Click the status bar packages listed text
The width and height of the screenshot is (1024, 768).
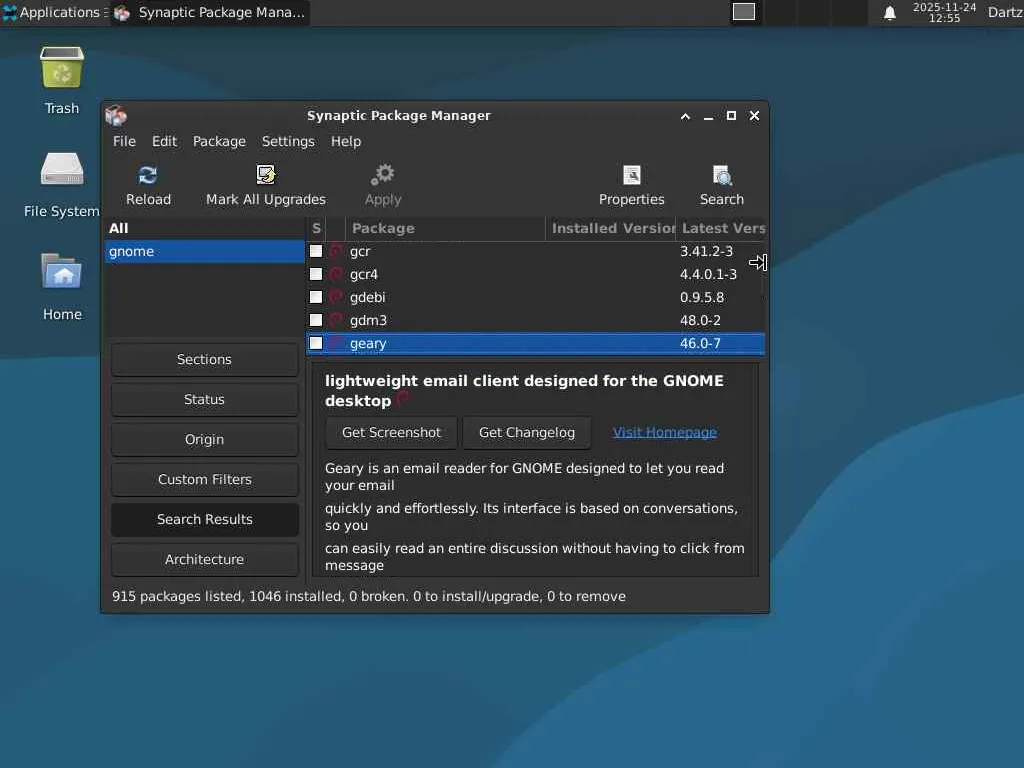(x=368, y=596)
